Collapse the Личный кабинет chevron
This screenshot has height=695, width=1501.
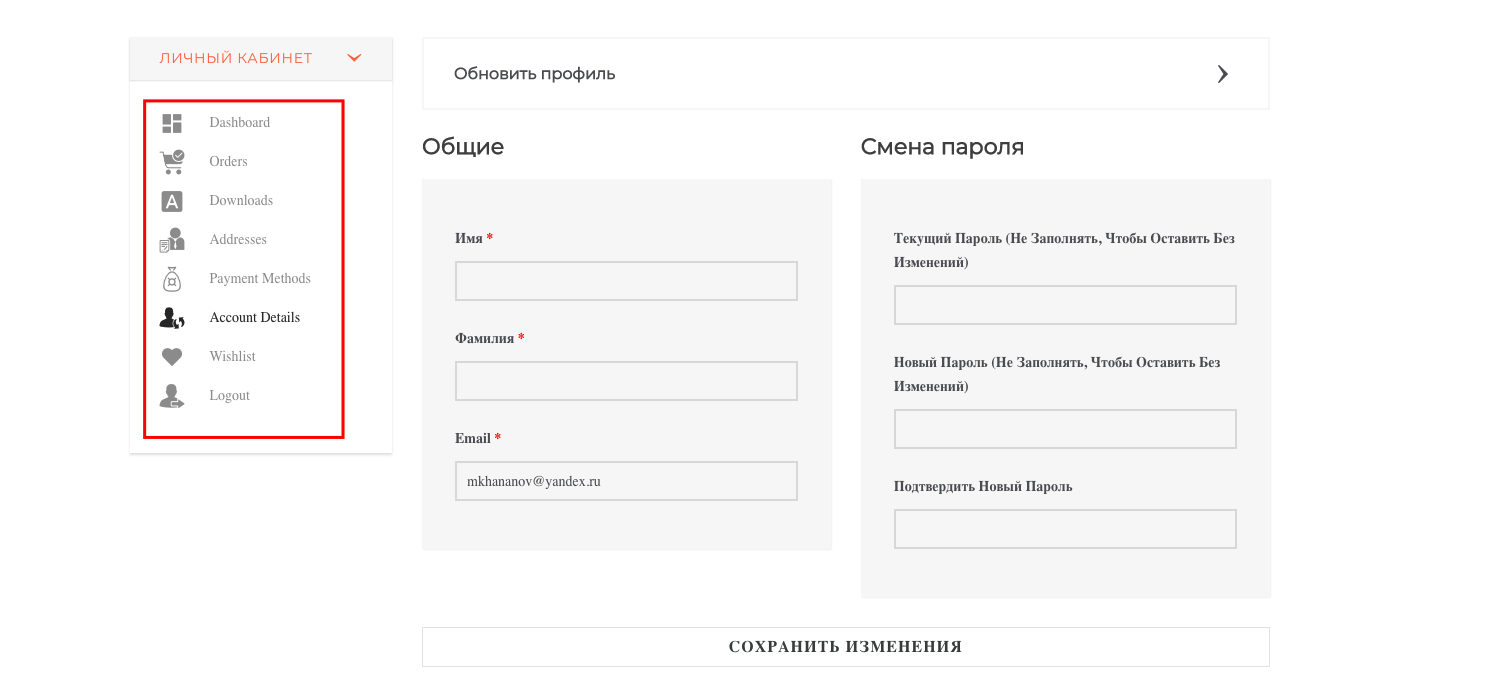[x=354, y=58]
